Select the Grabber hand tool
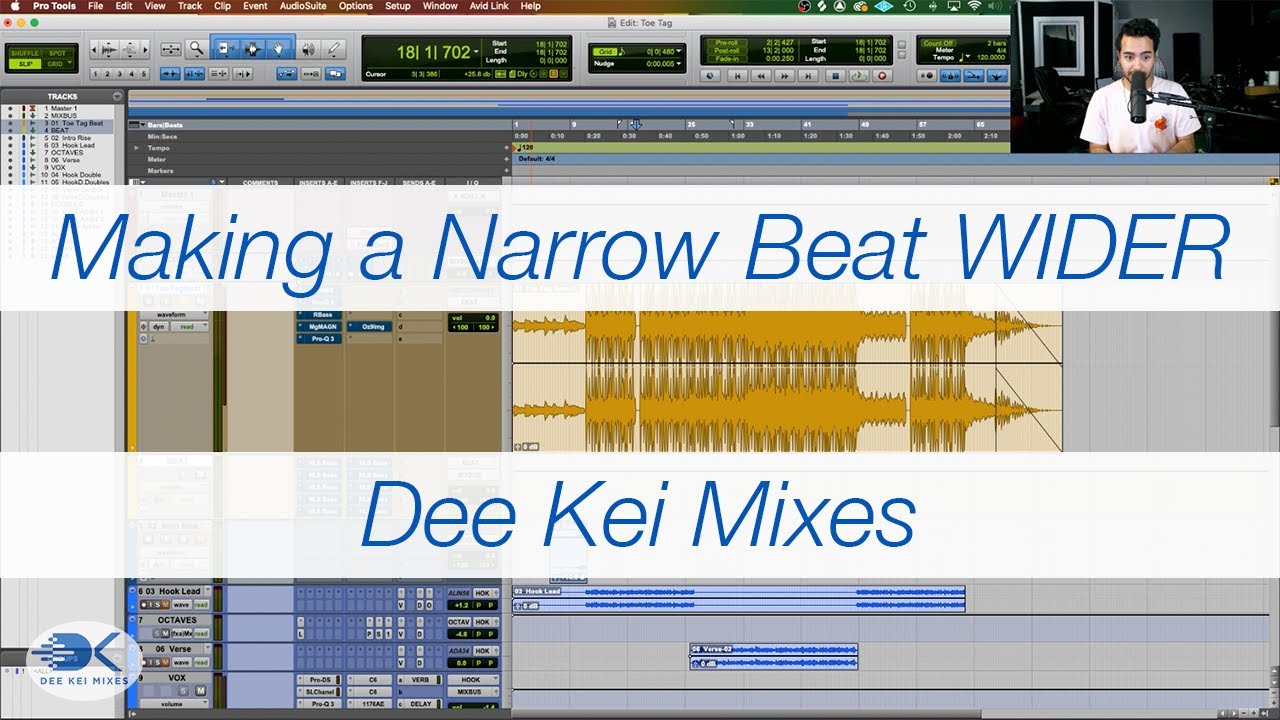This screenshot has width=1280, height=720. [x=279, y=48]
